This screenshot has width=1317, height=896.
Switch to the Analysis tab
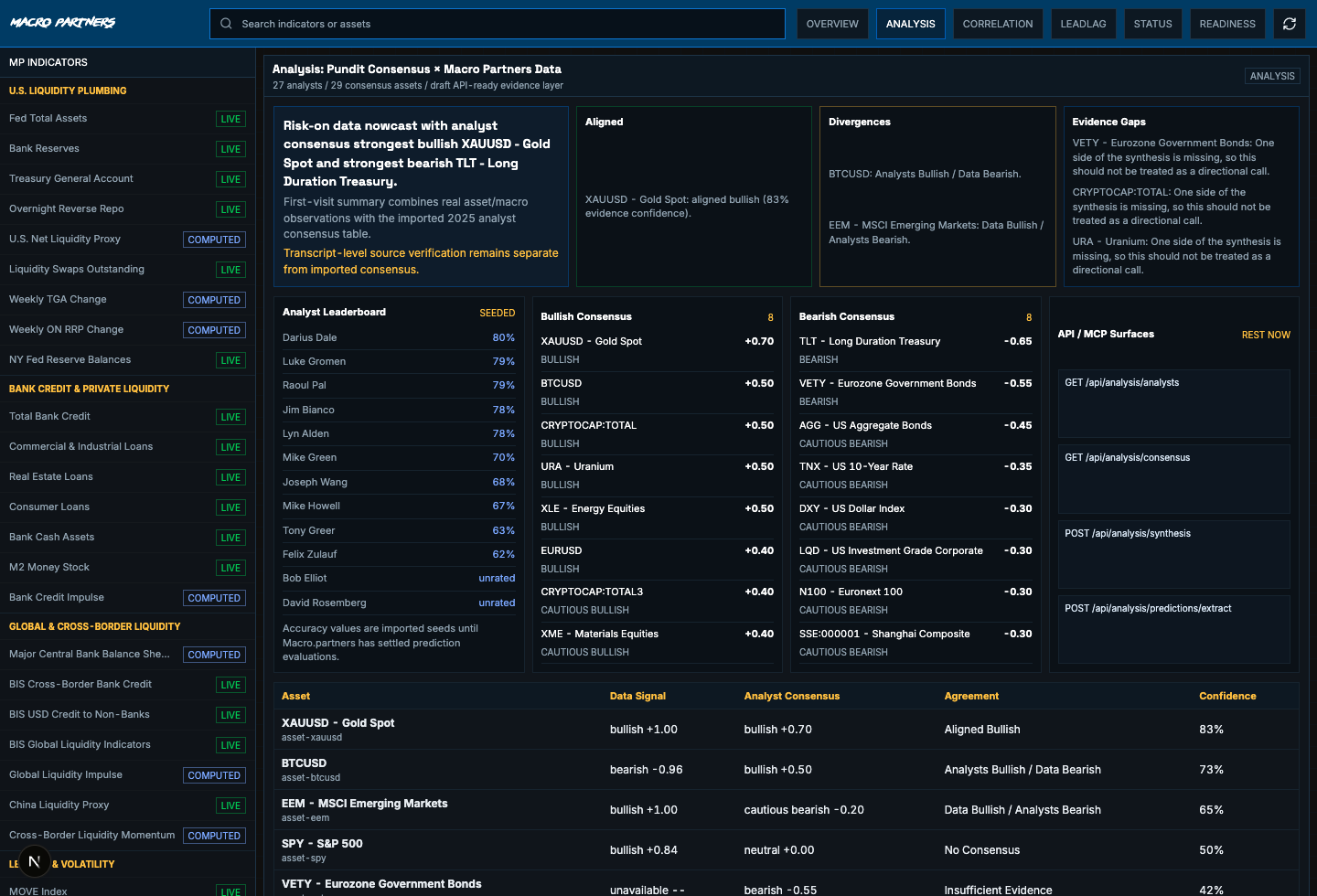coord(911,24)
